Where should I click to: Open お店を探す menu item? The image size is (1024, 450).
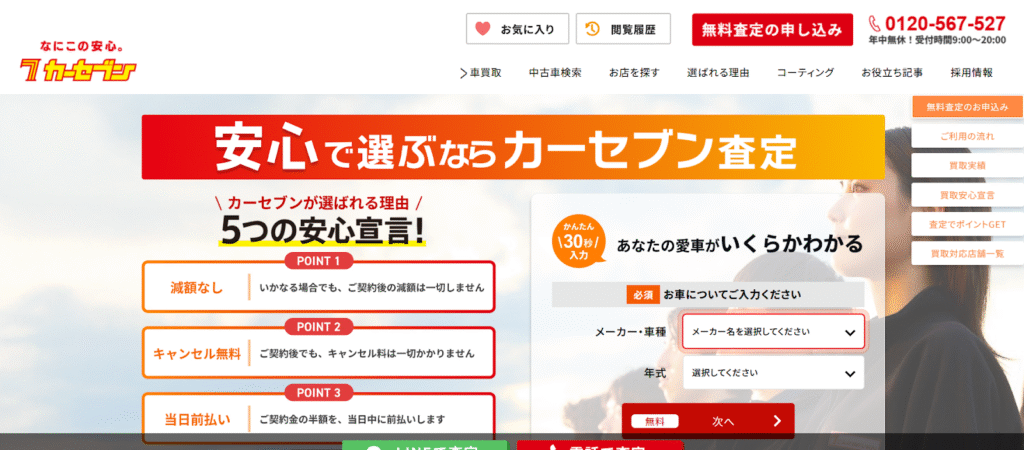pos(634,72)
